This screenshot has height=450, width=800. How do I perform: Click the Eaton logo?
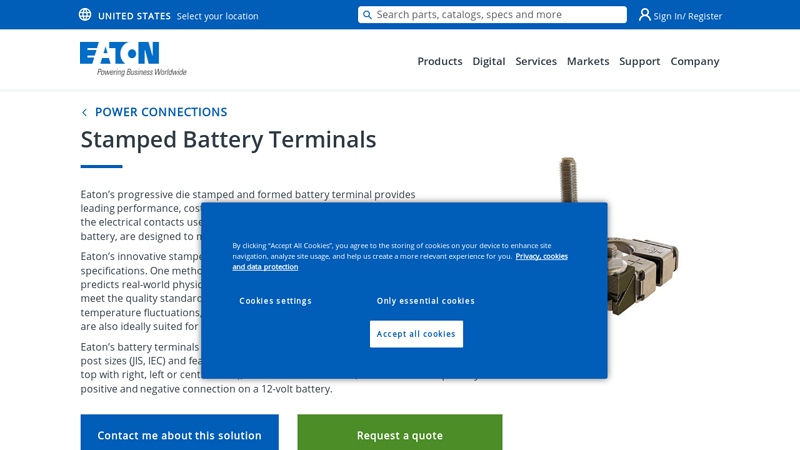[133, 59]
